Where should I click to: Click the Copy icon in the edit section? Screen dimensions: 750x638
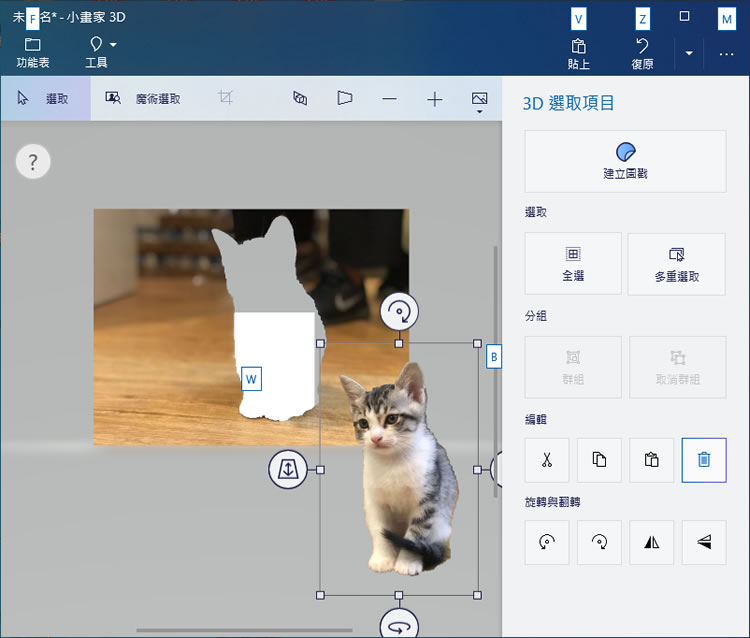tap(599, 460)
